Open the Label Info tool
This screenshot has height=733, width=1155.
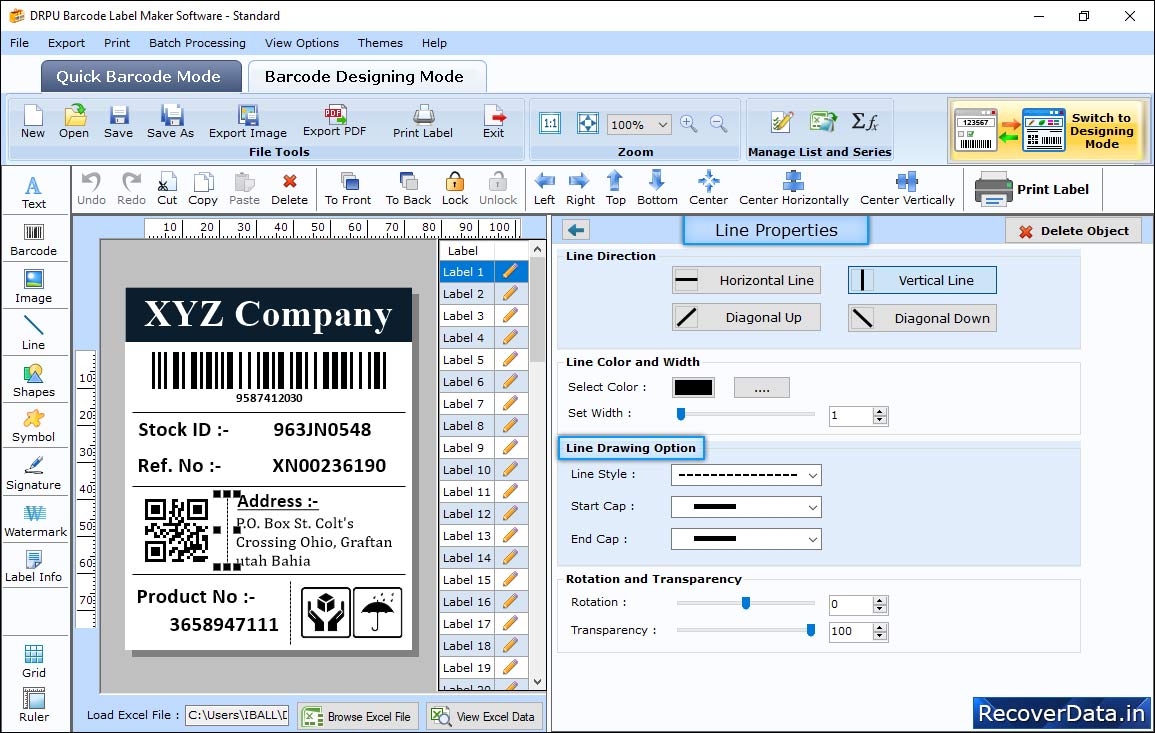tap(33, 567)
